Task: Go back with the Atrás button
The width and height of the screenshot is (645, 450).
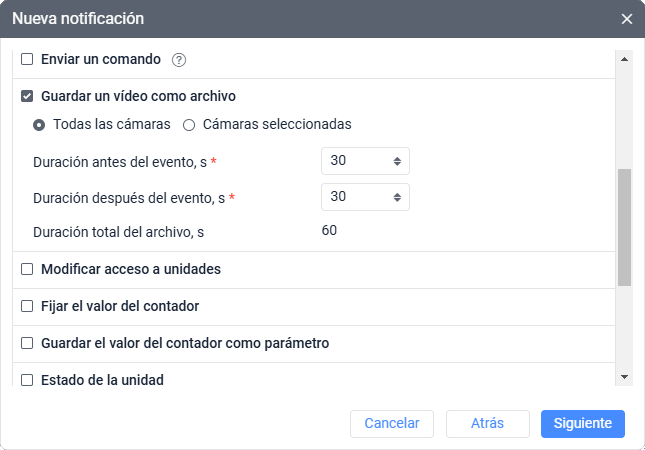Action: (x=487, y=423)
